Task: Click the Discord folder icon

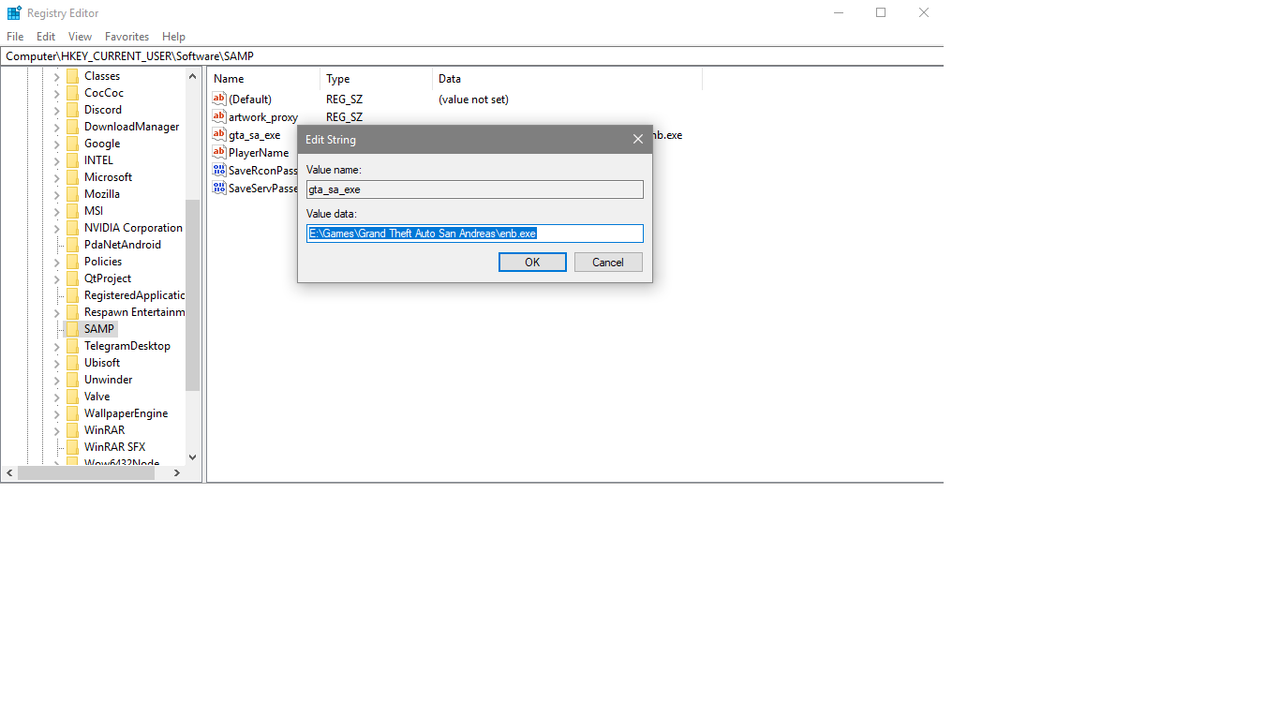Action: click(x=73, y=110)
